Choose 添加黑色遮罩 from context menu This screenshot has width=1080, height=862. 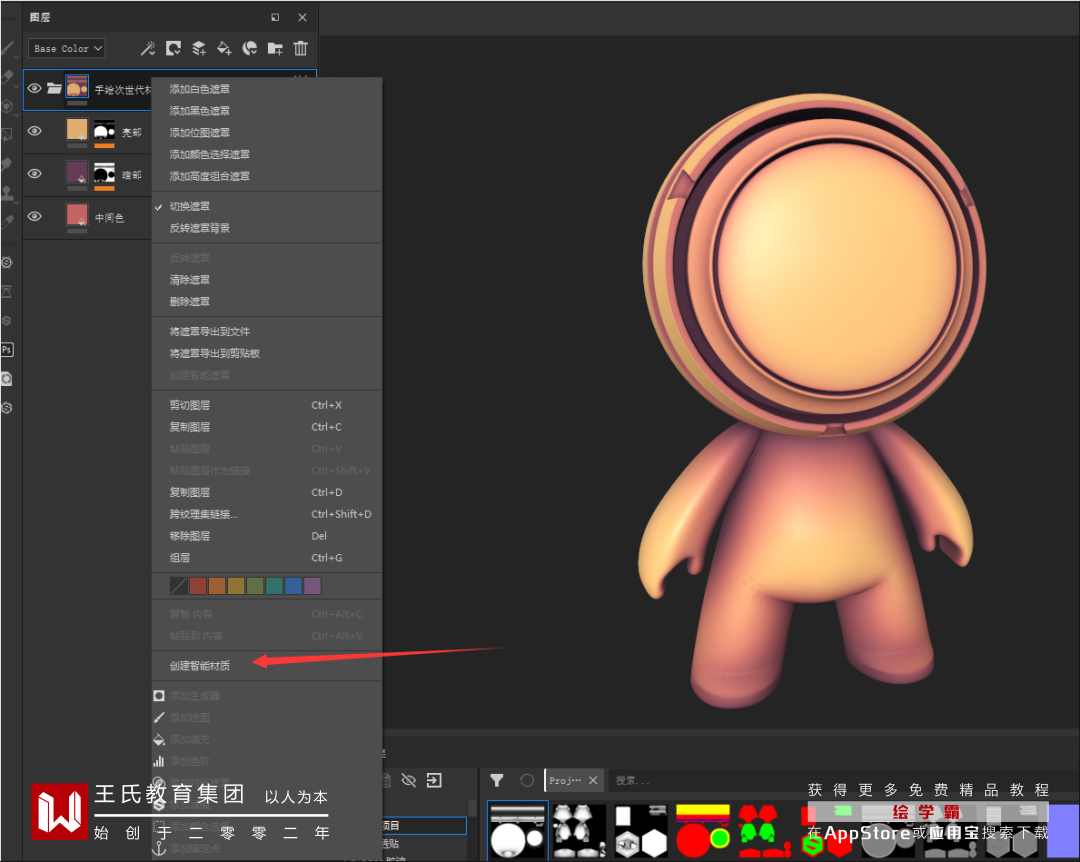tap(267, 110)
